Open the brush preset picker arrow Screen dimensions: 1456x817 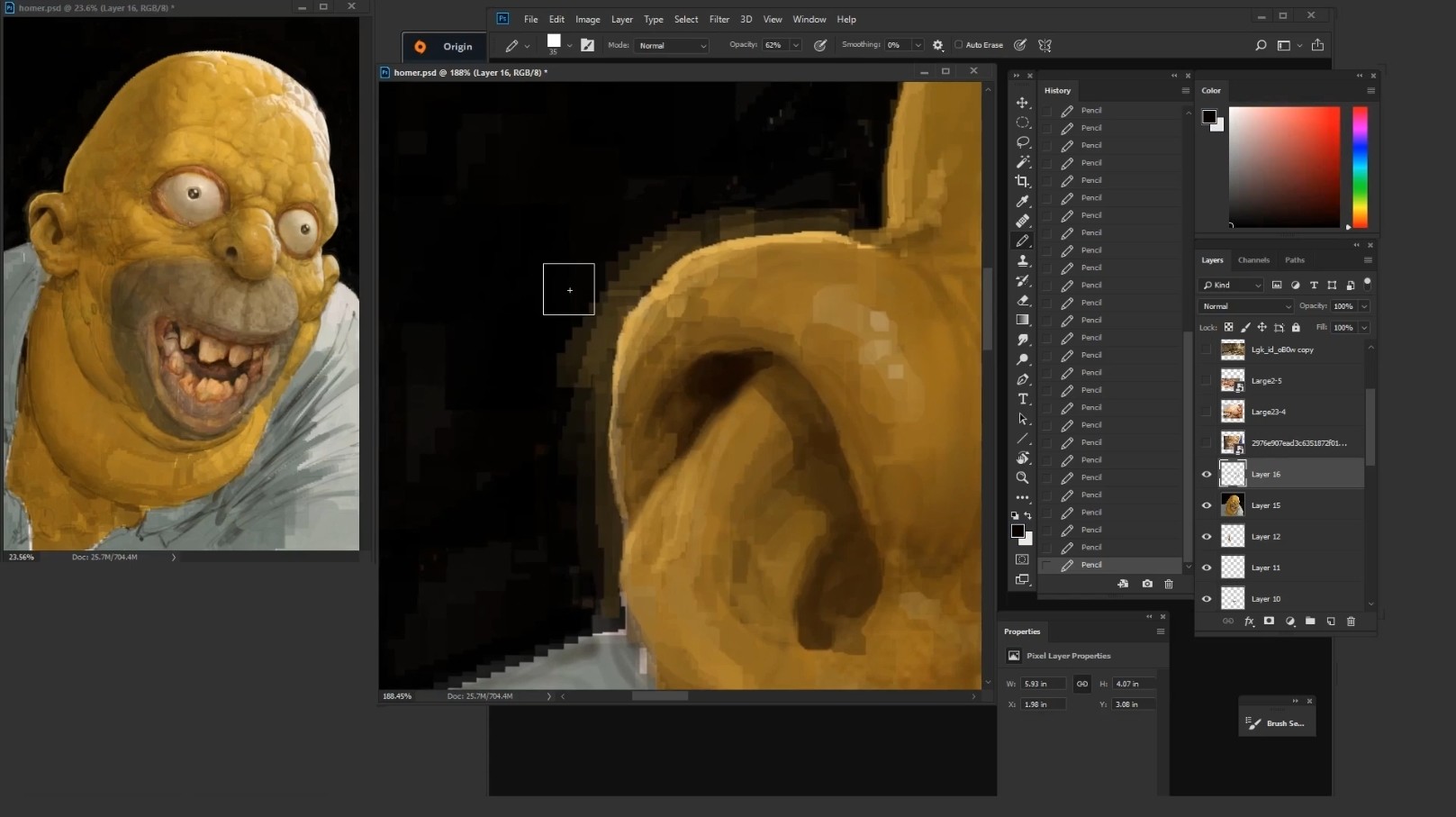tap(569, 45)
